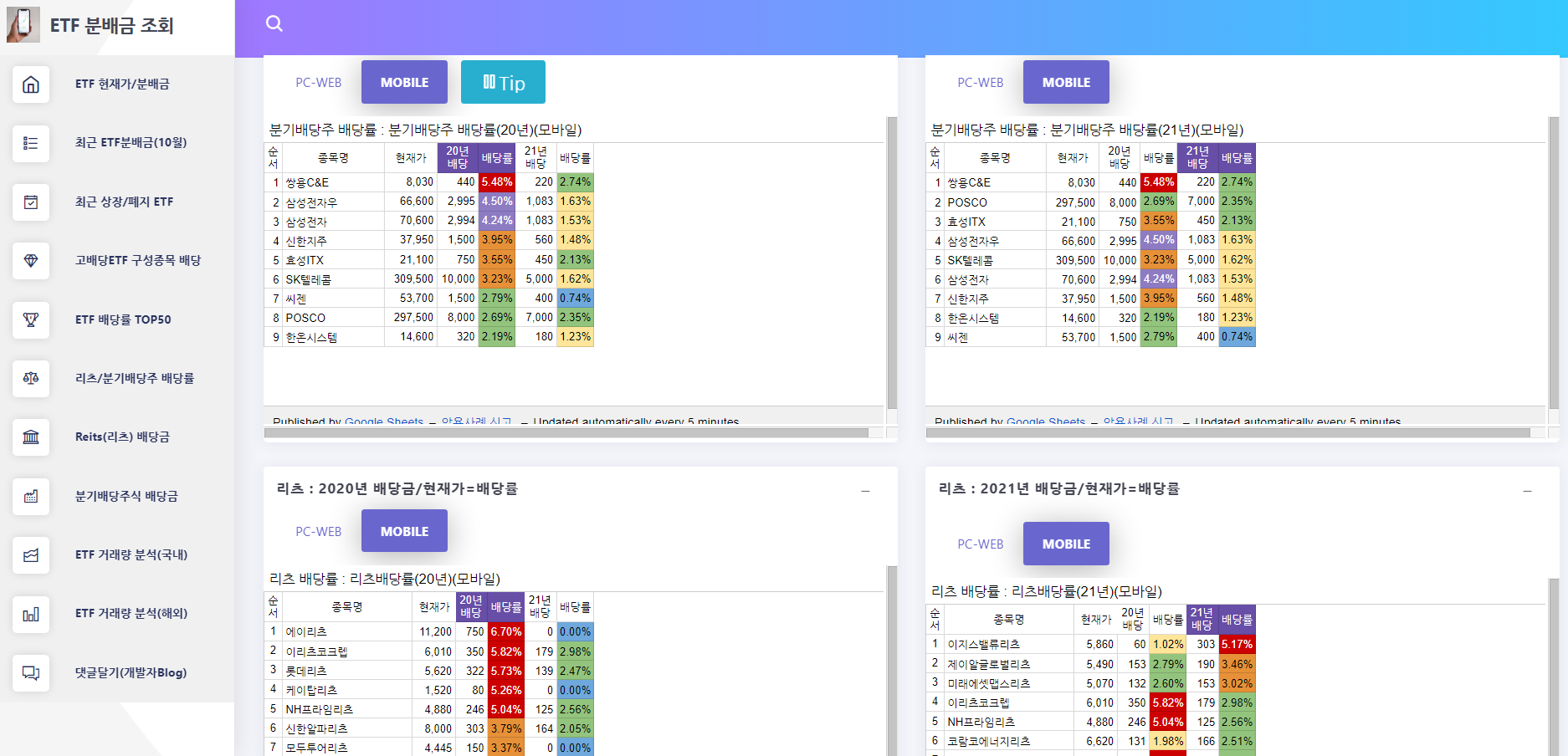Click 한온시스템 row in 20년 분기배당주 table

tap(428, 337)
